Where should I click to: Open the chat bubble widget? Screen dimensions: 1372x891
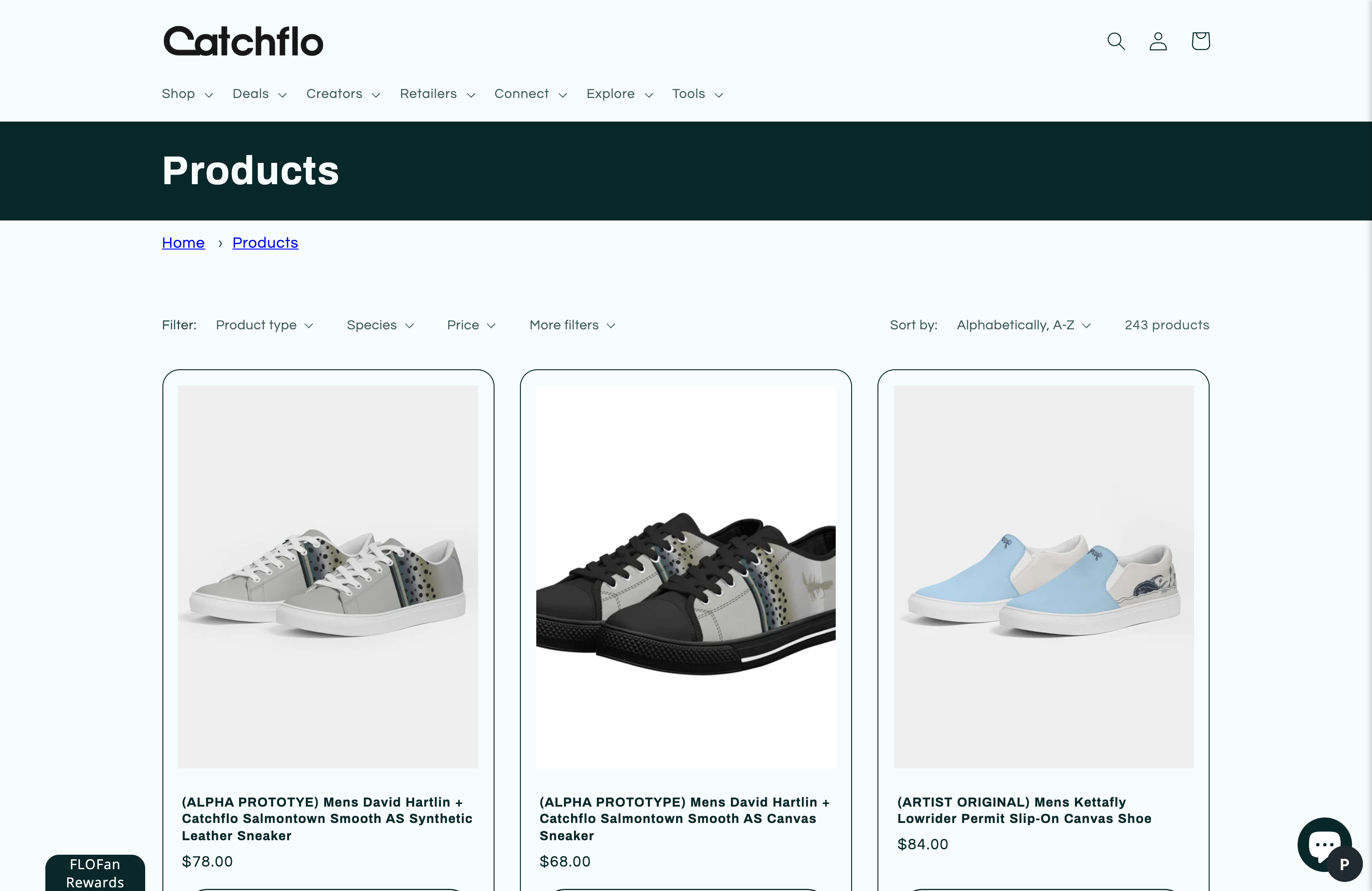coord(1323,844)
